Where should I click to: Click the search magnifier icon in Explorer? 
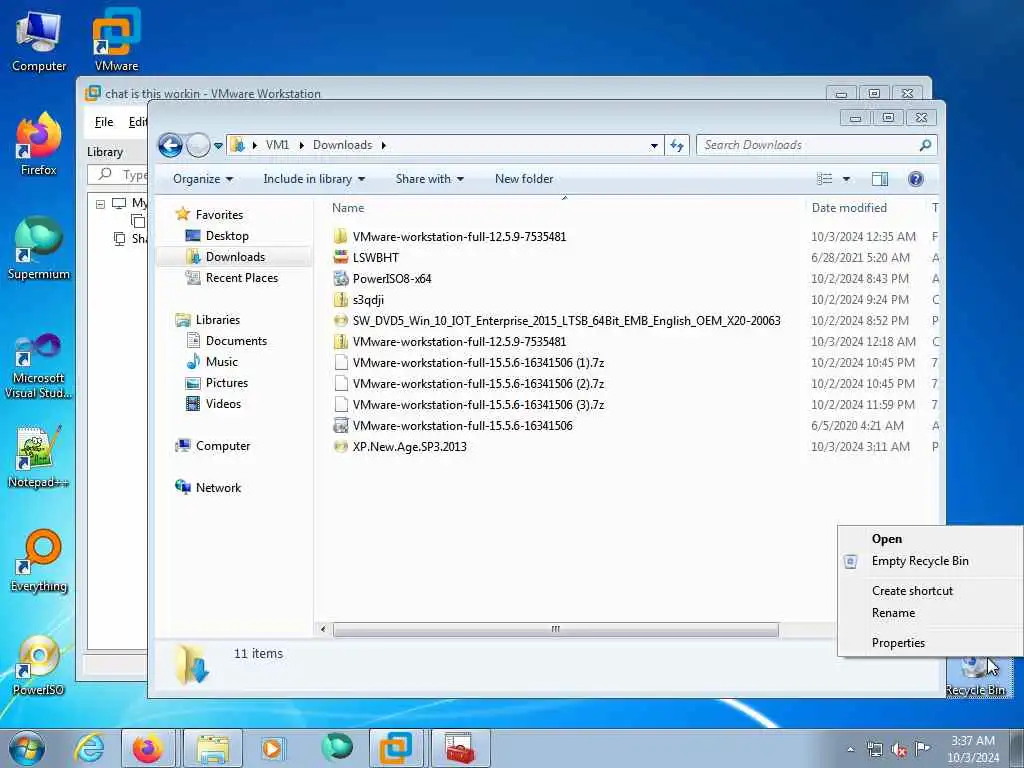(925, 145)
